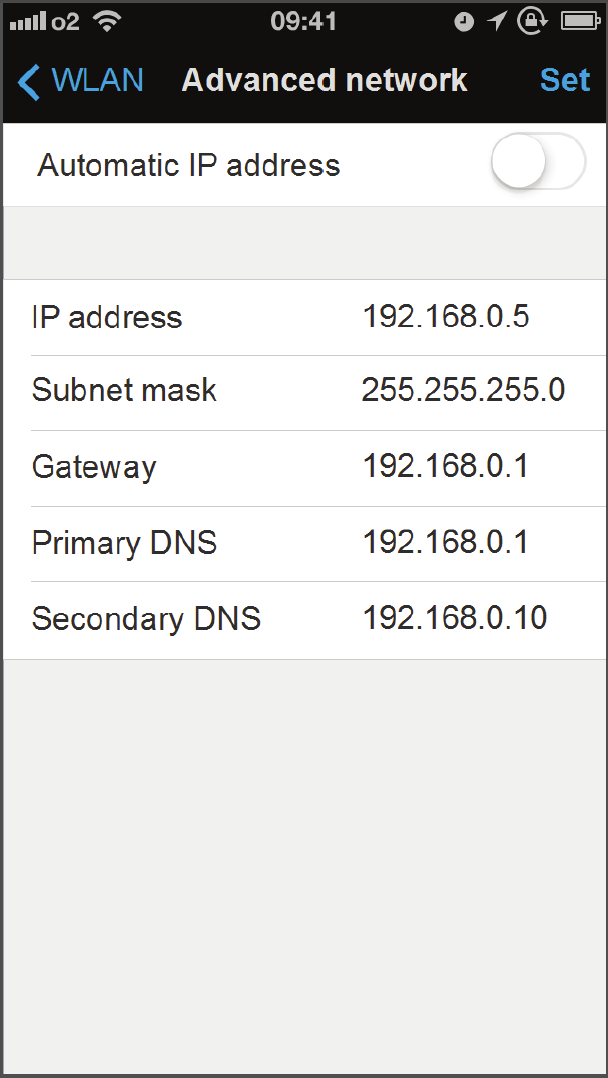This screenshot has height=1078, width=608.
Task: Edit the Primary DNS value field
Action: pyautogui.click(x=446, y=542)
